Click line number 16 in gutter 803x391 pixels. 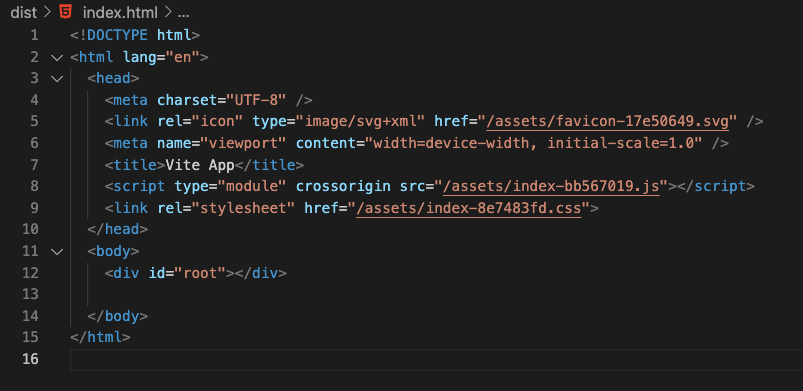coord(30,359)
